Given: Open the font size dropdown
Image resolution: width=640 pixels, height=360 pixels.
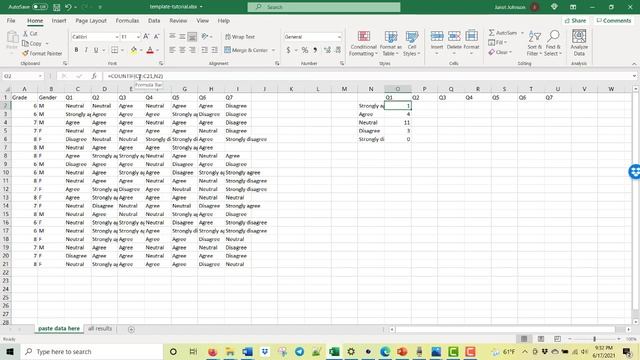Looking at the screenshot, I should point(138,37).
